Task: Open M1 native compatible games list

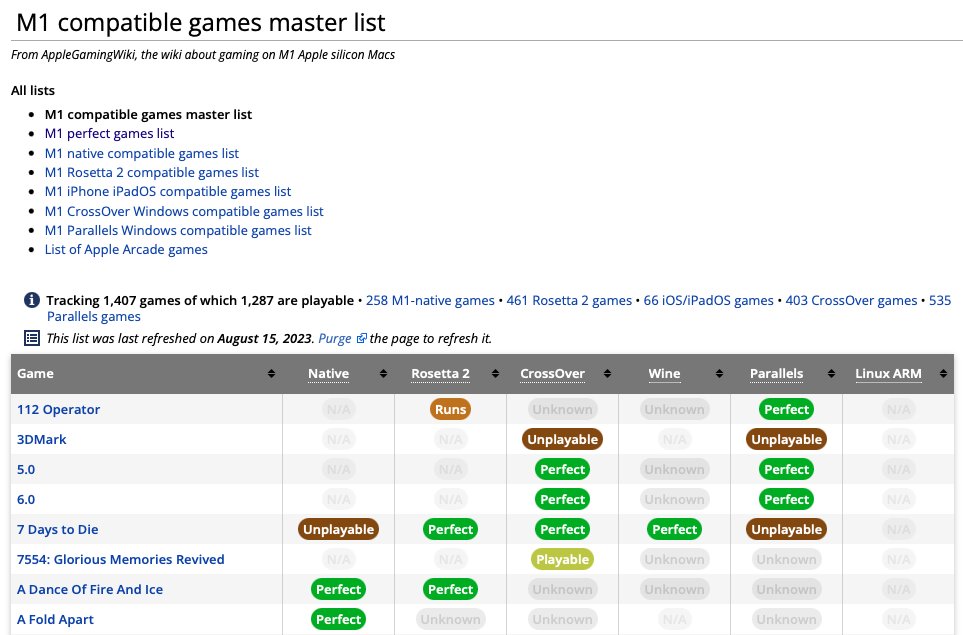Action: [x=142, y=154]
